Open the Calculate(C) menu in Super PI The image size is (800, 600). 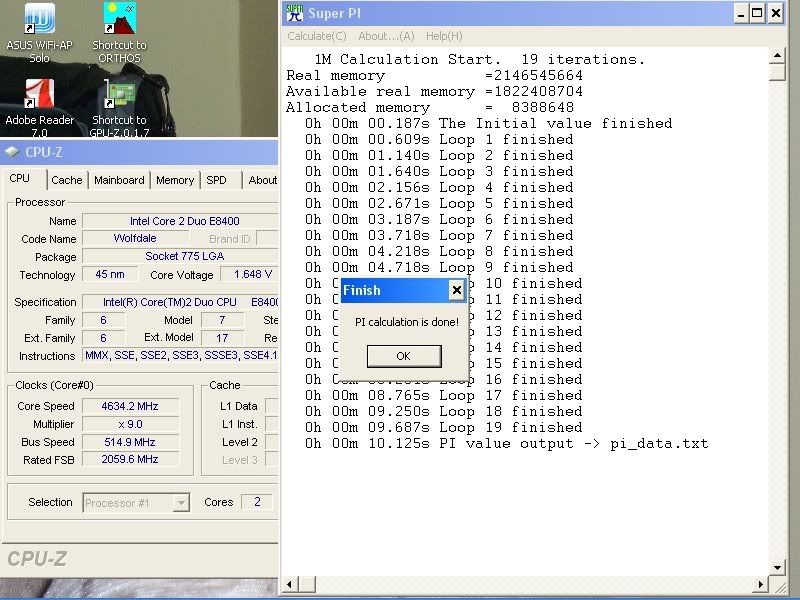[x=316, y=36]
